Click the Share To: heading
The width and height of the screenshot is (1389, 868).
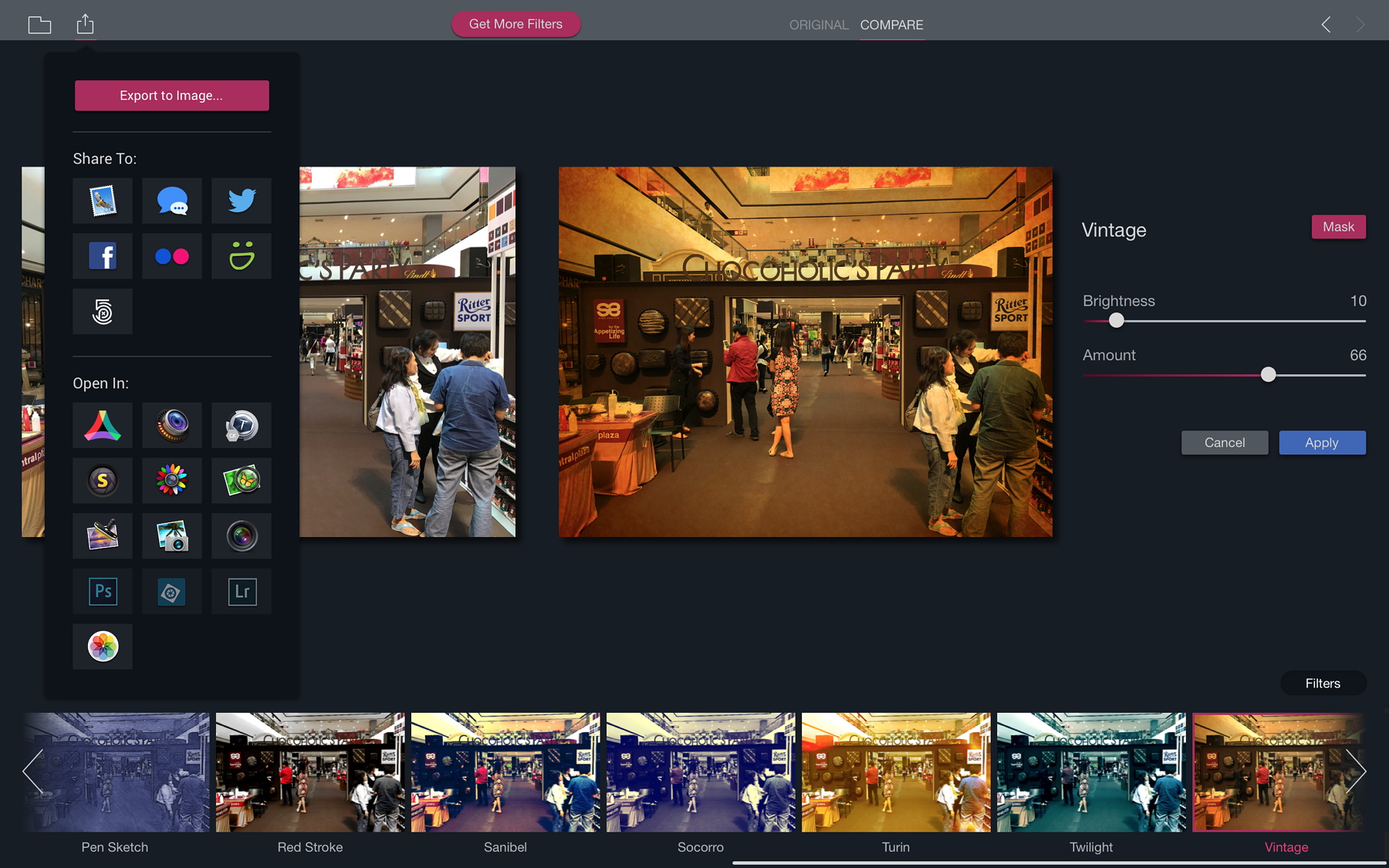tap(105, 159)
